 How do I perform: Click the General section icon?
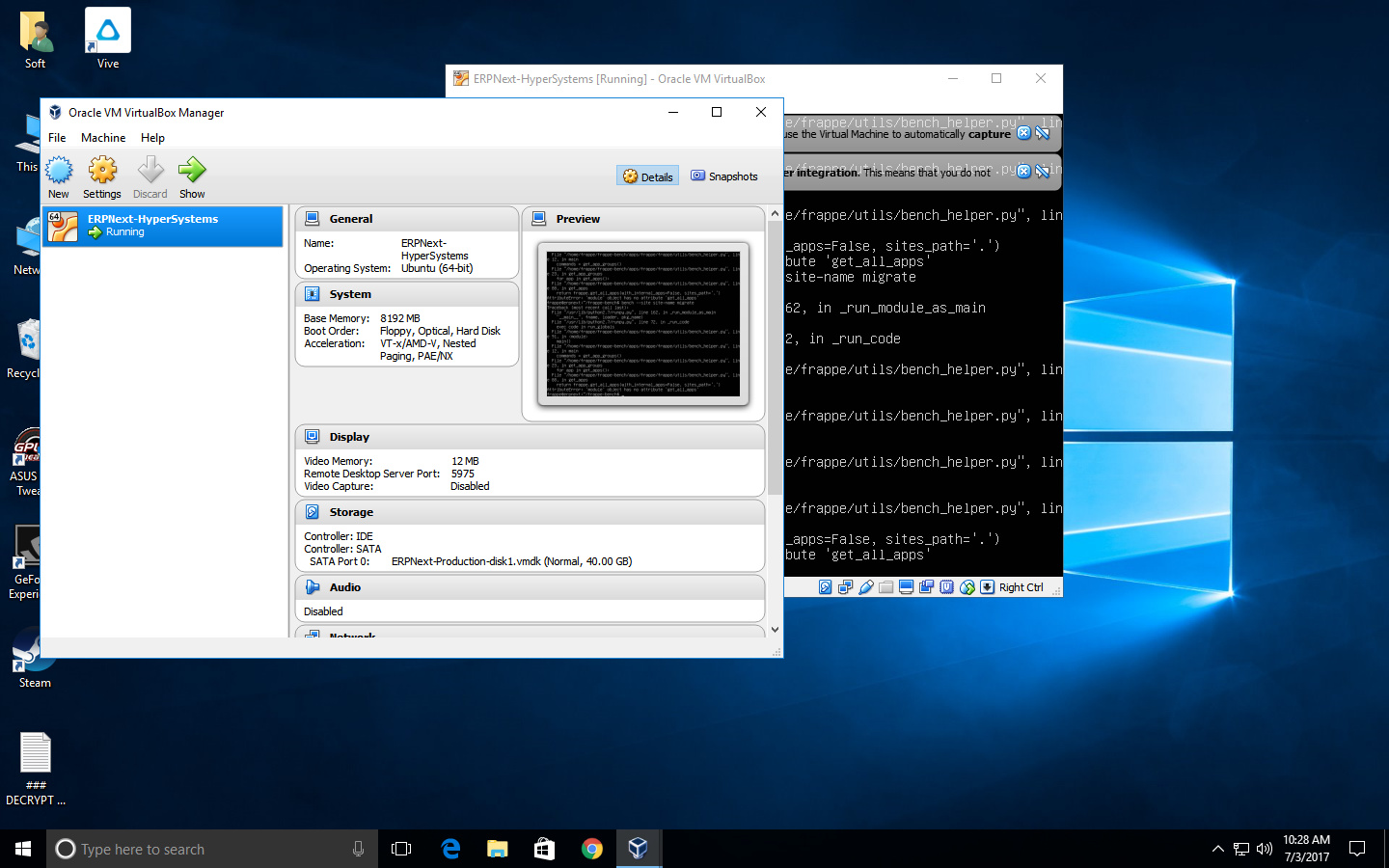click(313, 219)
